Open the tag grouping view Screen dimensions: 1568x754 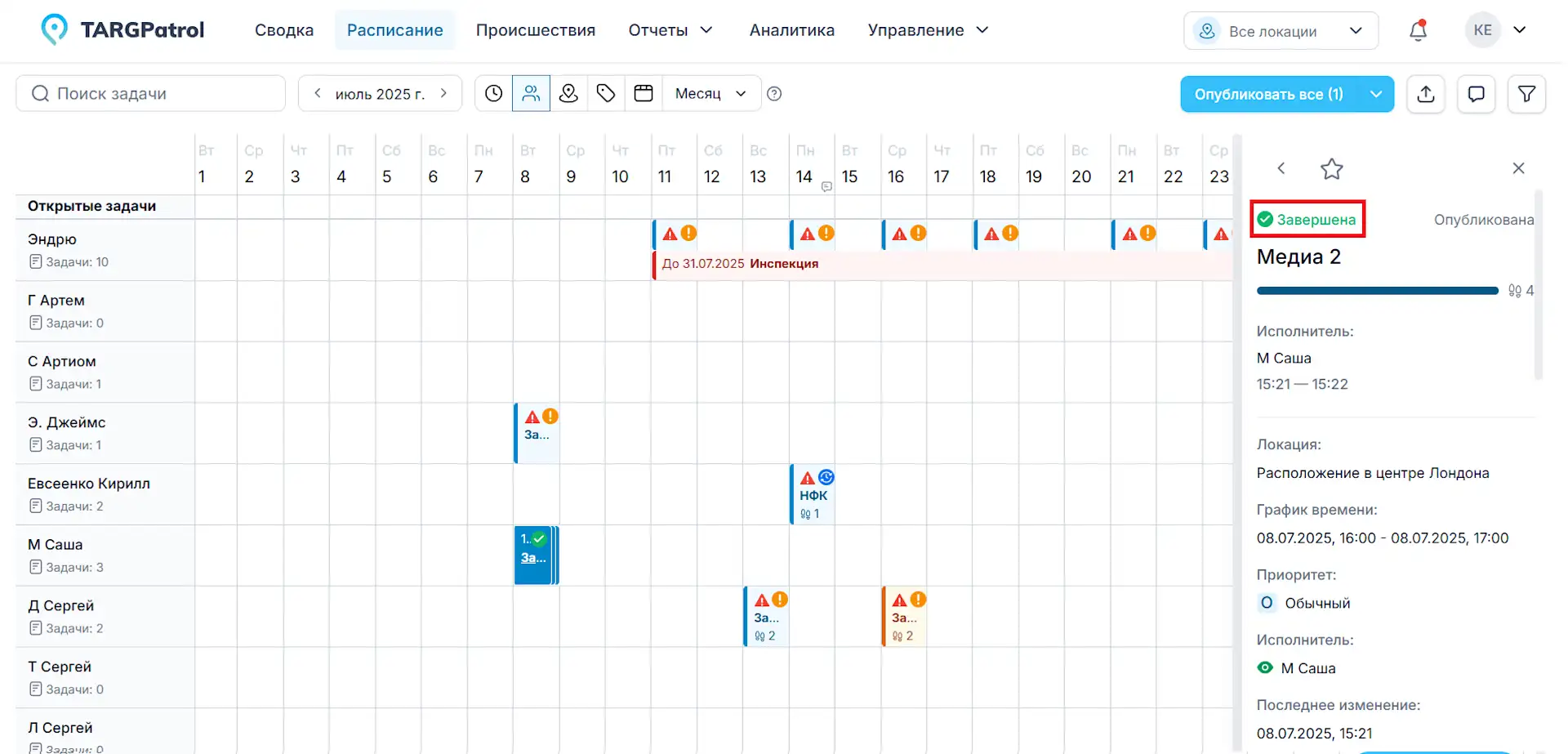click(606, 93)
